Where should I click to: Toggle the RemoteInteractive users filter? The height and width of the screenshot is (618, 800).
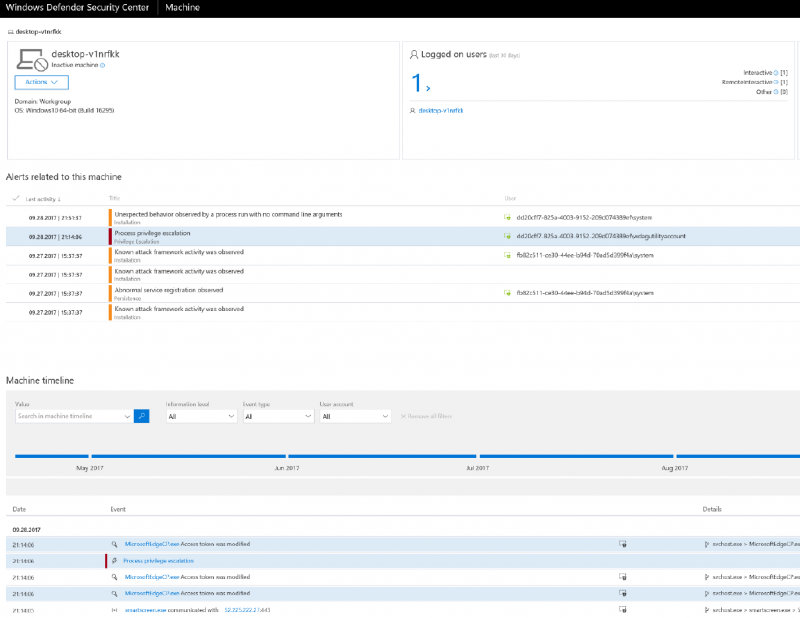pyautogui.click(x=775, y=81)
